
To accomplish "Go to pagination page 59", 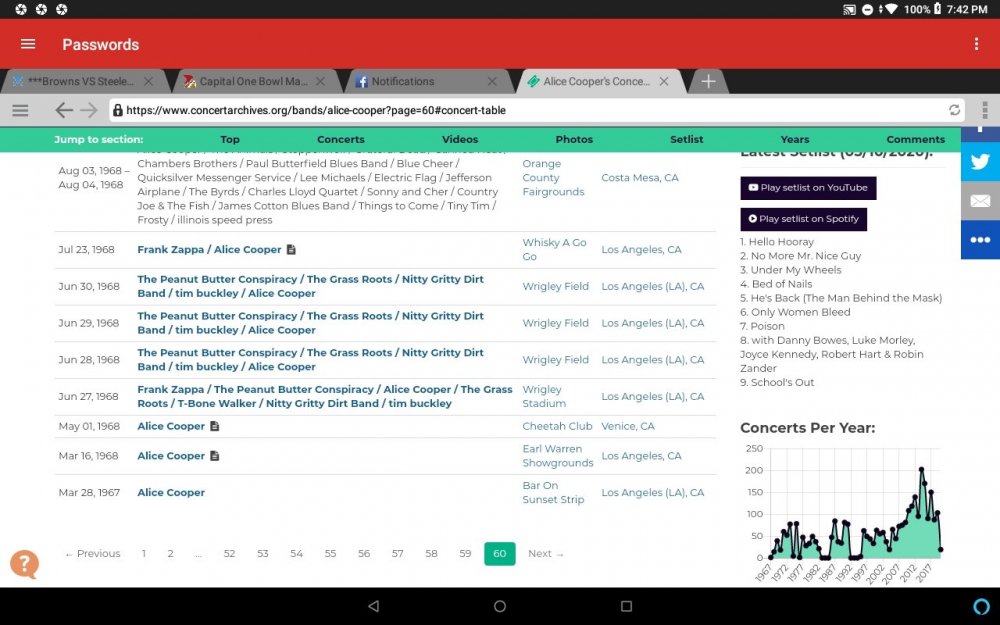I will pyautogui.click(x=465, y=554).
